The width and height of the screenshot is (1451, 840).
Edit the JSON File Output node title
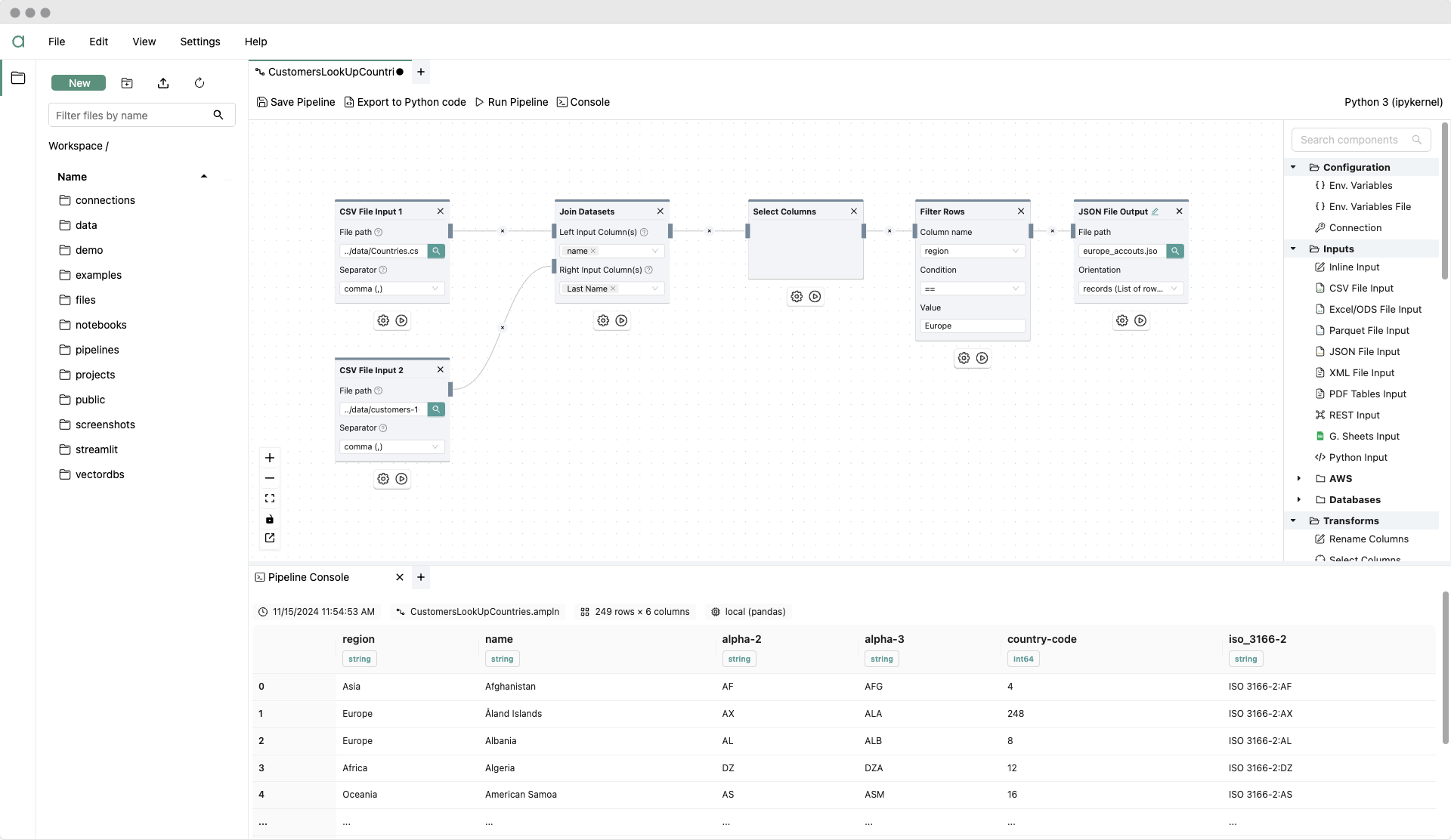(x=1155, y=212)
